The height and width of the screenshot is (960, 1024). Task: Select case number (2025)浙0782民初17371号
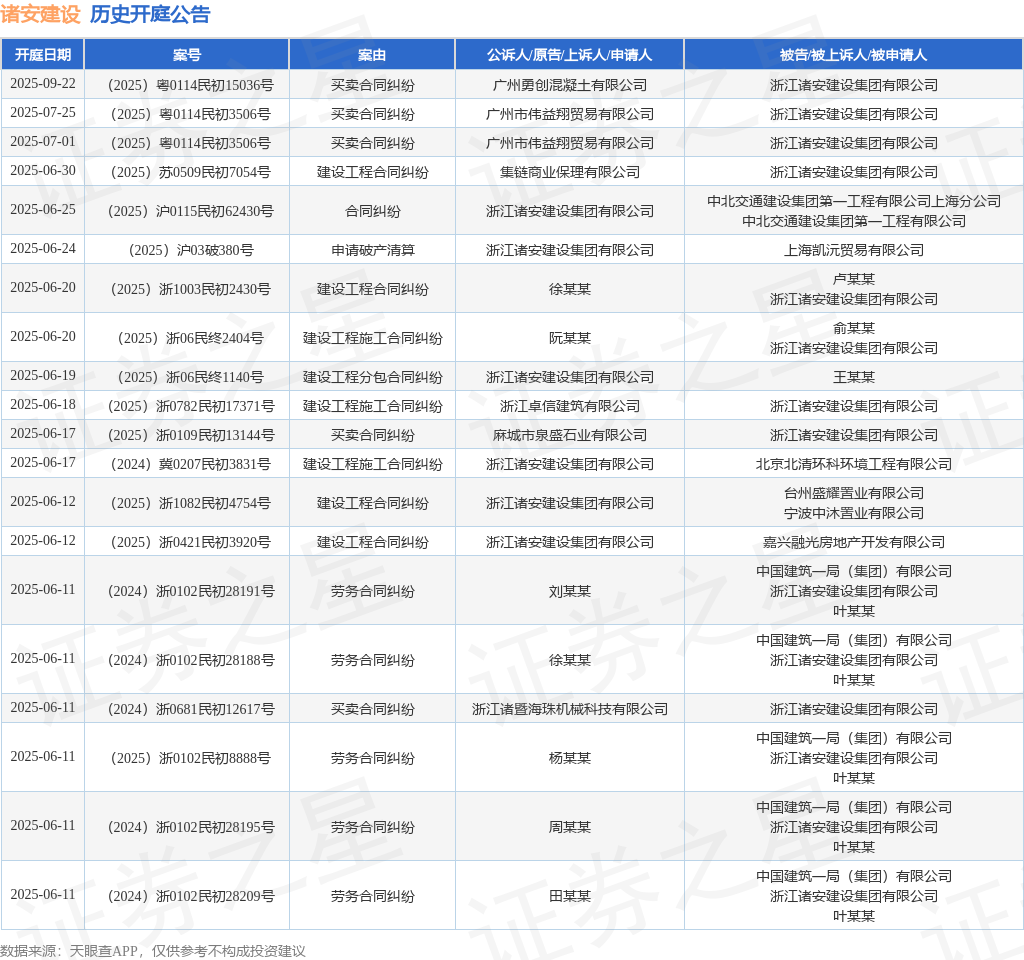tap(191, 406)
